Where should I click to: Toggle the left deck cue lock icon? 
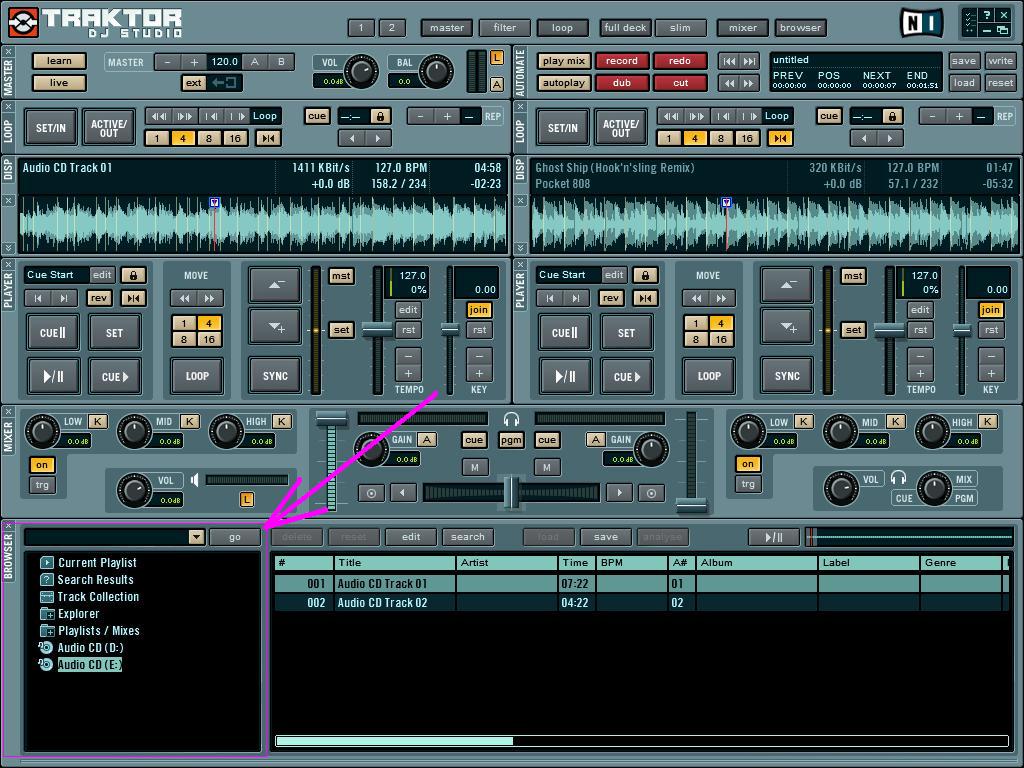[x=133, y=275]
